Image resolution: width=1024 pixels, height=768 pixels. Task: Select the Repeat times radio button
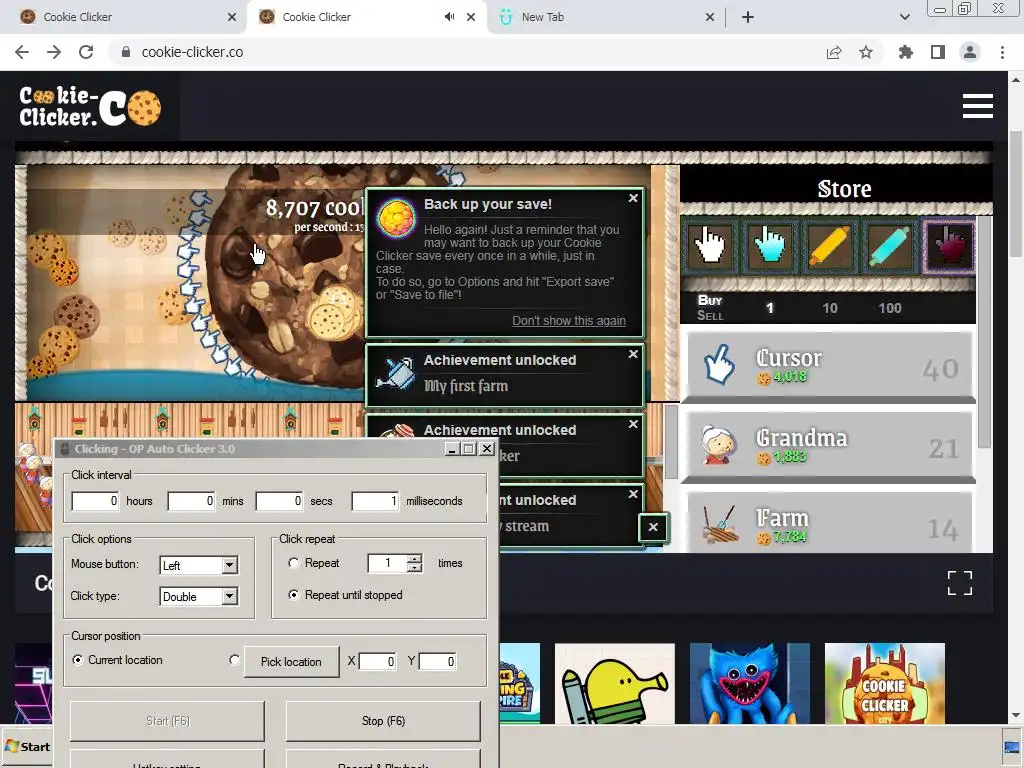click(293, 563)
